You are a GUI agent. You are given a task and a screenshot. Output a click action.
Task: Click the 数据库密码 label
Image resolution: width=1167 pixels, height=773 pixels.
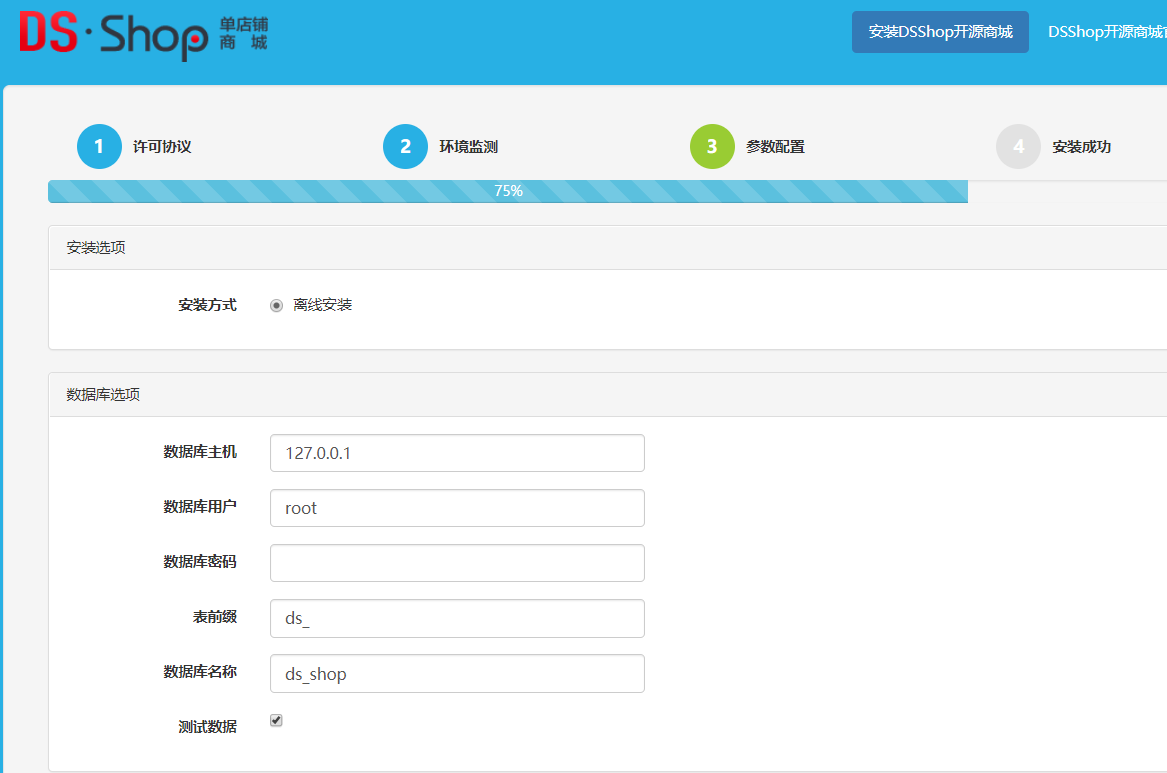pos(200,562)
